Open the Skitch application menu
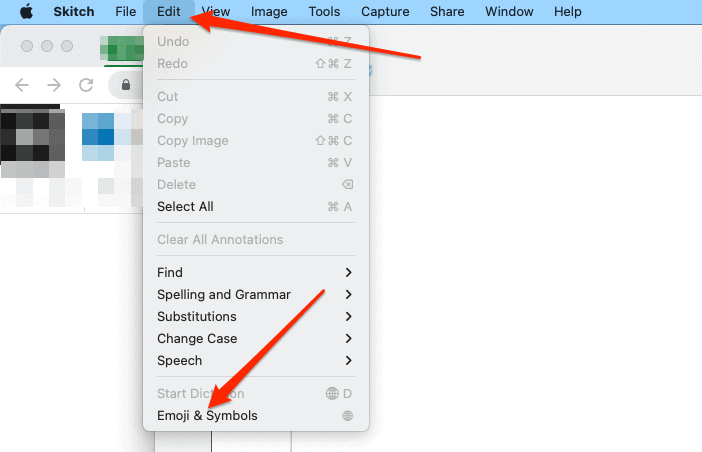The height and width of the screenshot is (452, 702). point(75,12)
